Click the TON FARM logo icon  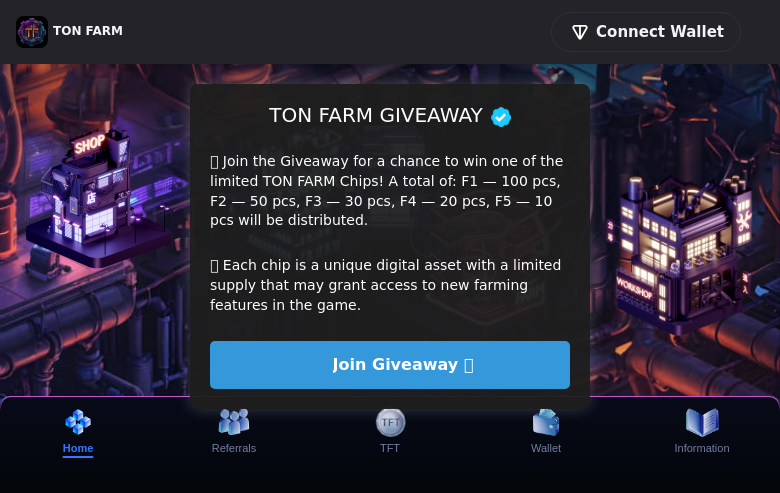(x=32, y=32)
